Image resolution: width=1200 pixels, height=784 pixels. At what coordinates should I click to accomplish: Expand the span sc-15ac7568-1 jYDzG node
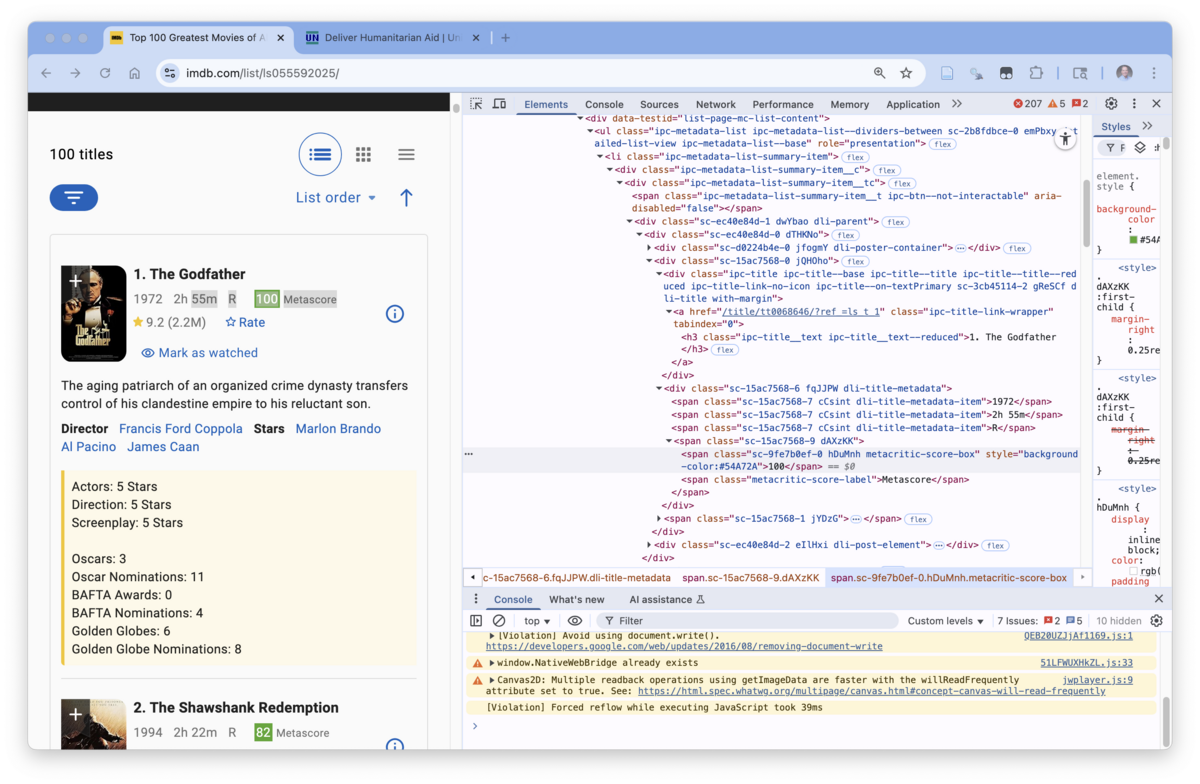tap(659, 519)
